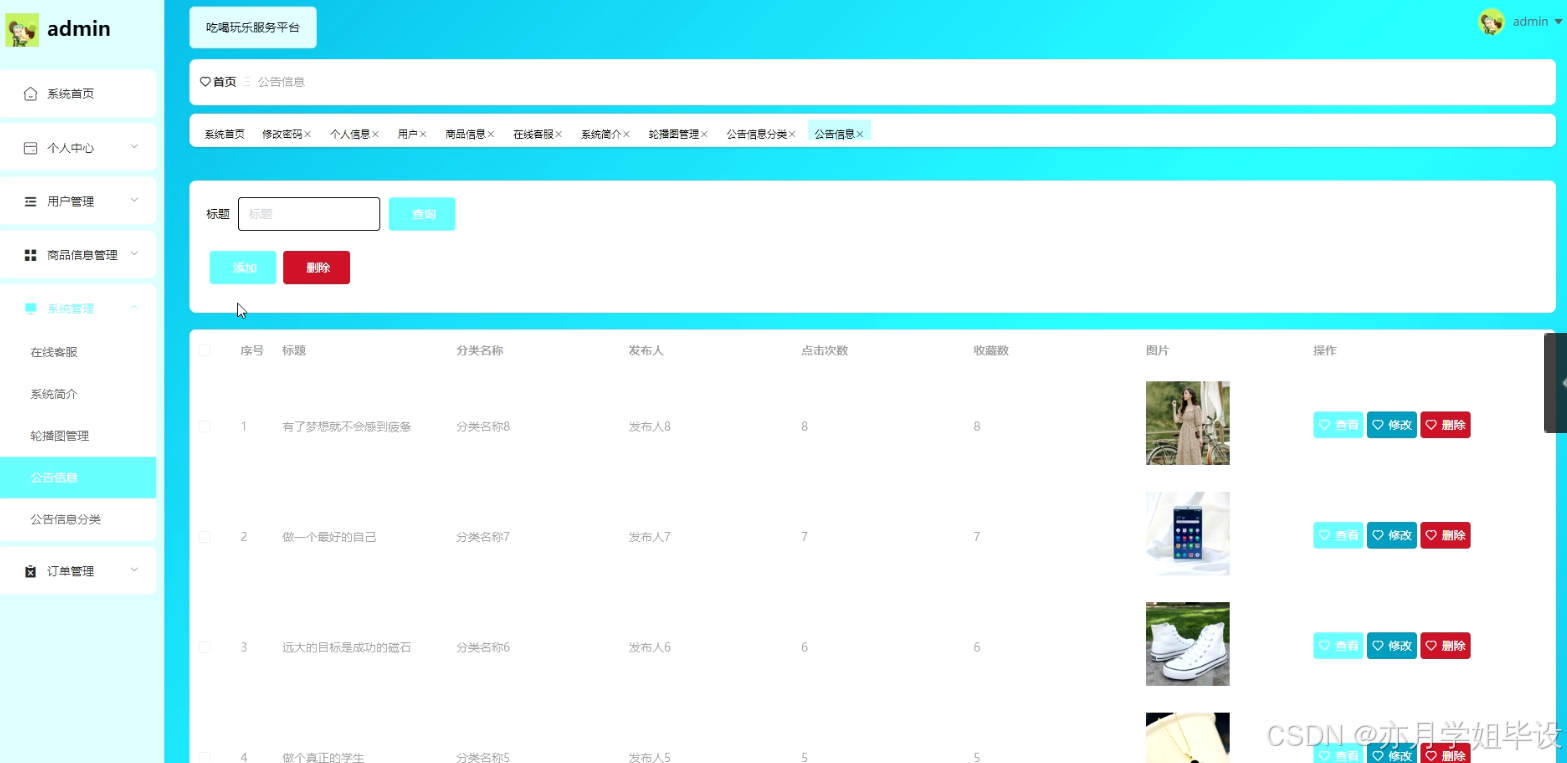Screen dimensions: 1567x763
Task: Open the admin dropdown arrow at top right
Action: coord(1558,22)
